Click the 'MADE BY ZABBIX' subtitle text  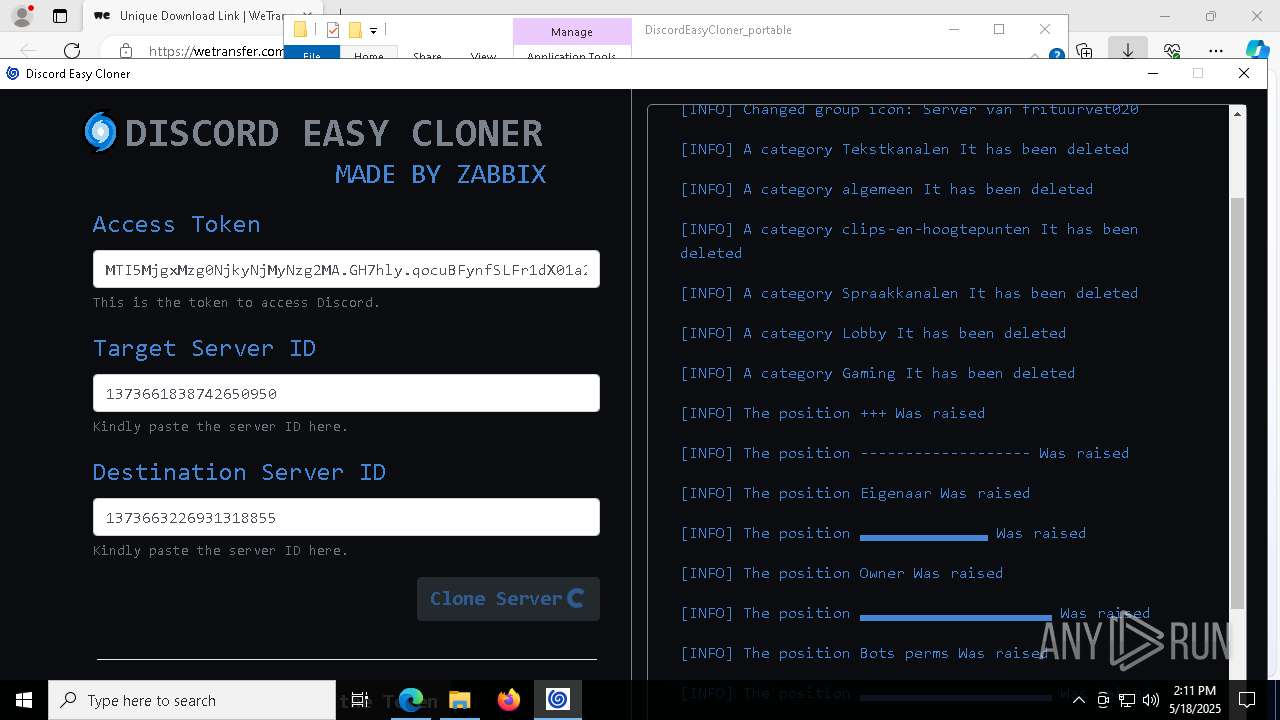point(440,174)
